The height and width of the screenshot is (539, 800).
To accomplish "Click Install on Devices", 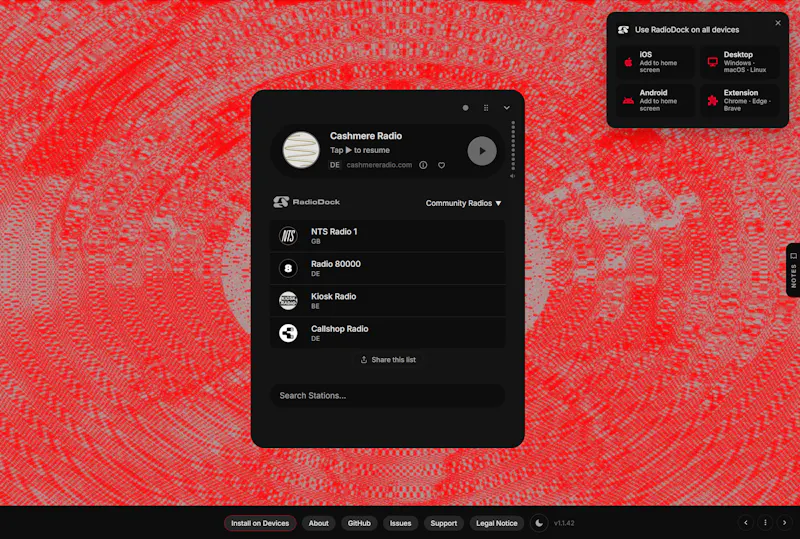I will coord(260,523).
